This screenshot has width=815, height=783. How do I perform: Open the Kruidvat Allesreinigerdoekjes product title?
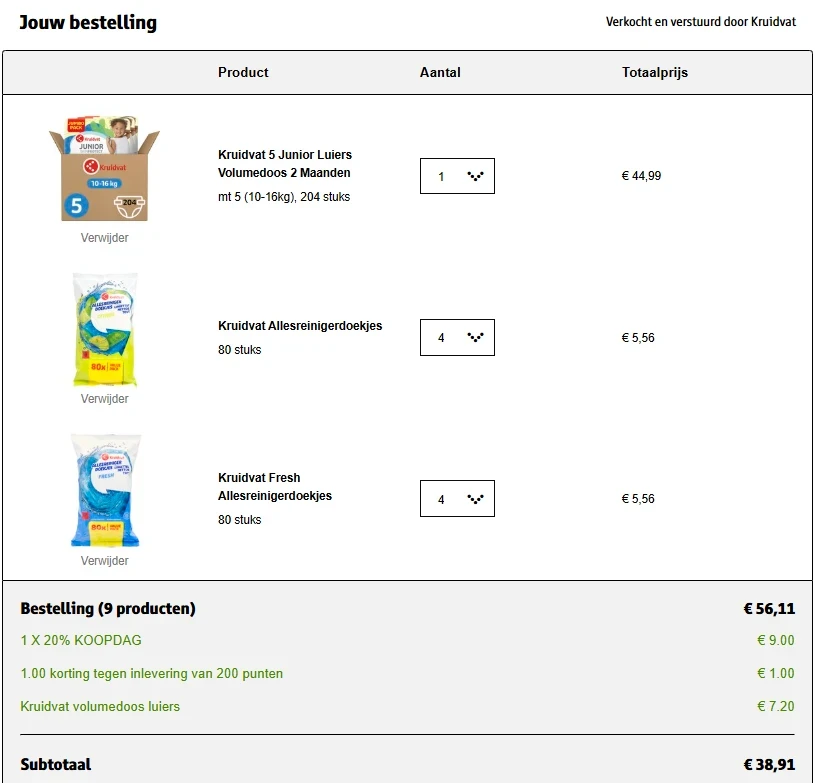(x=300, y=326)
